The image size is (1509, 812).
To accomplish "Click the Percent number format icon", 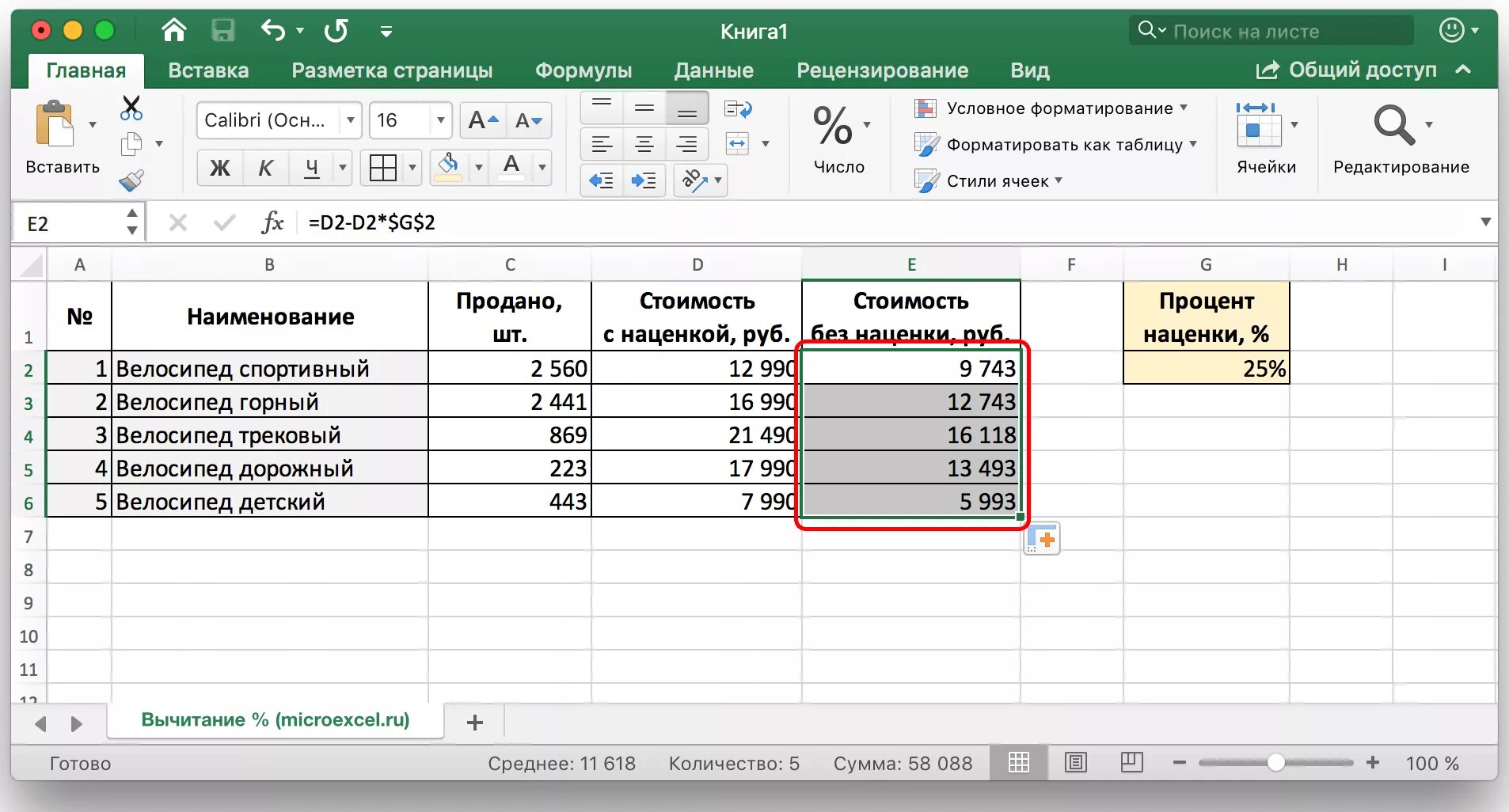I will 832,126.
